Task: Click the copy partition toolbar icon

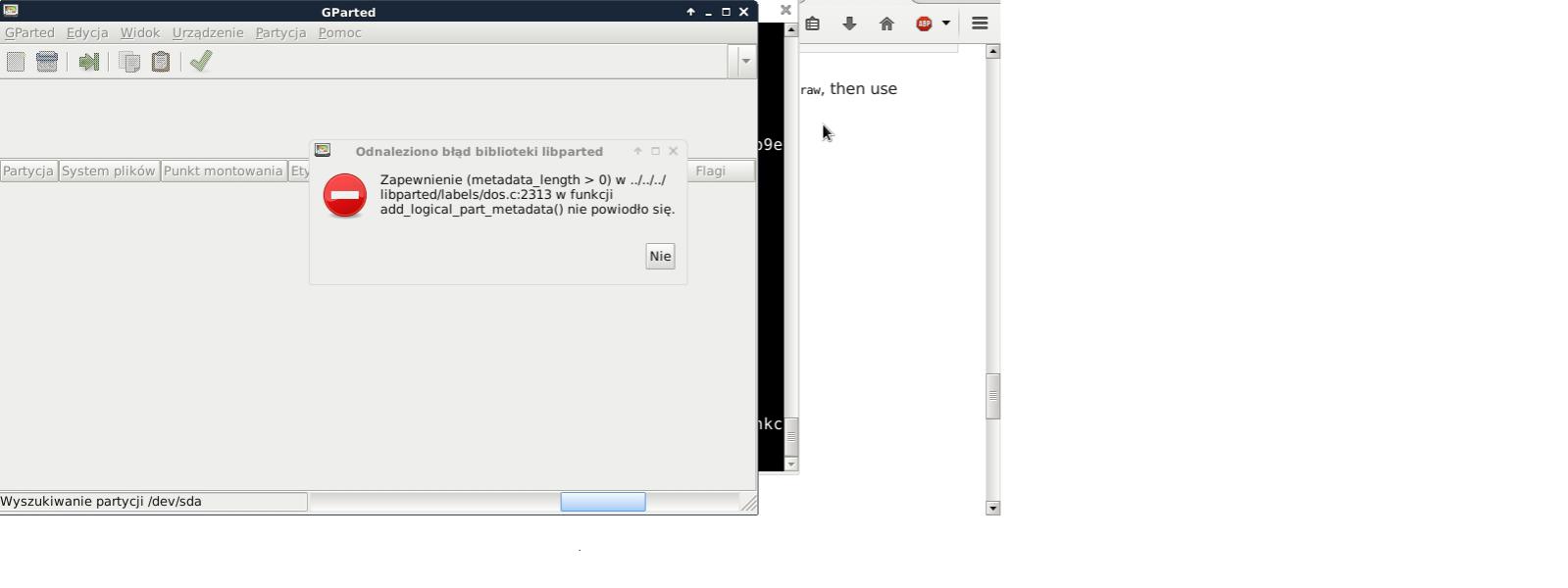Action: coord(129,62)
